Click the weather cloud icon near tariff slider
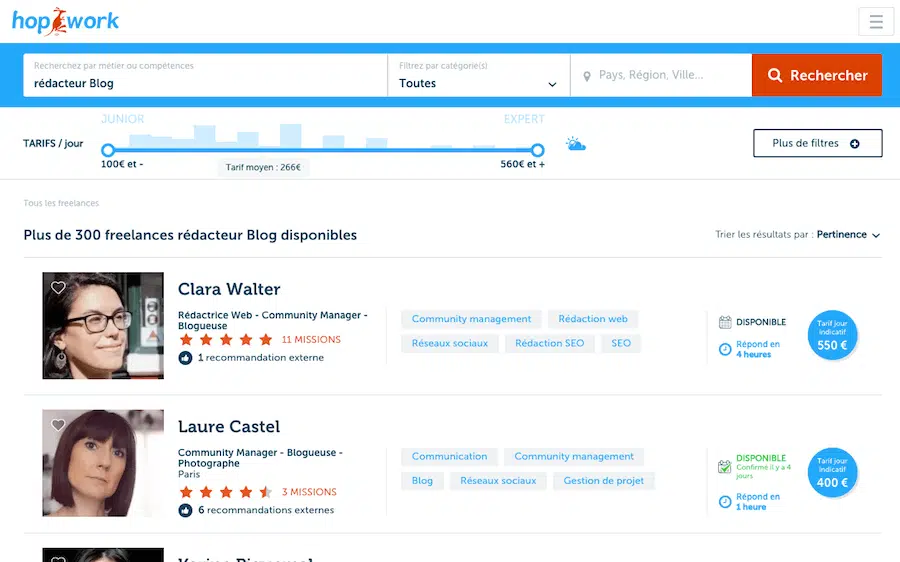 [x=575, y=144]
